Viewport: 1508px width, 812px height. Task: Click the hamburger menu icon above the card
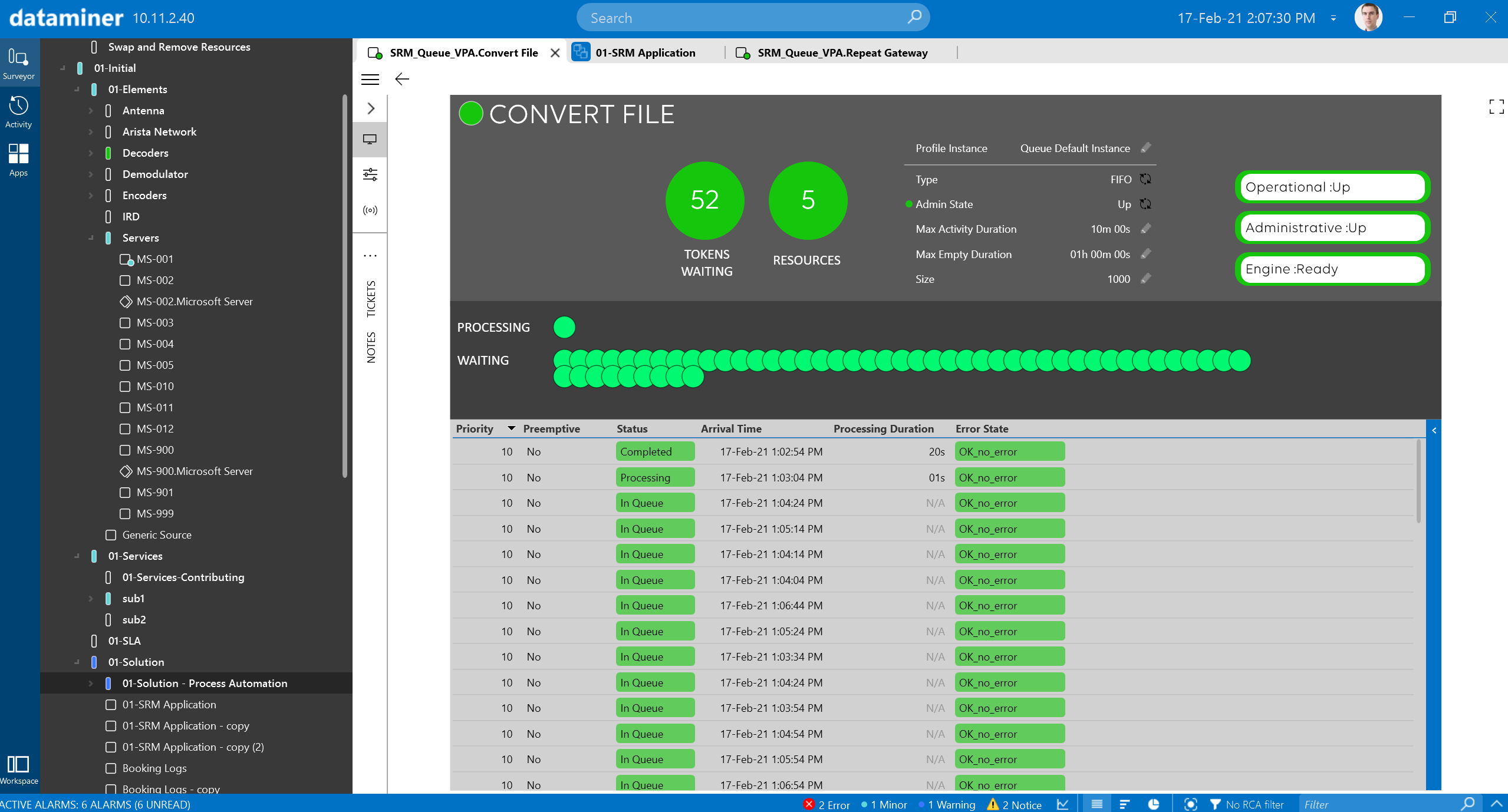(x=370, y=79)
